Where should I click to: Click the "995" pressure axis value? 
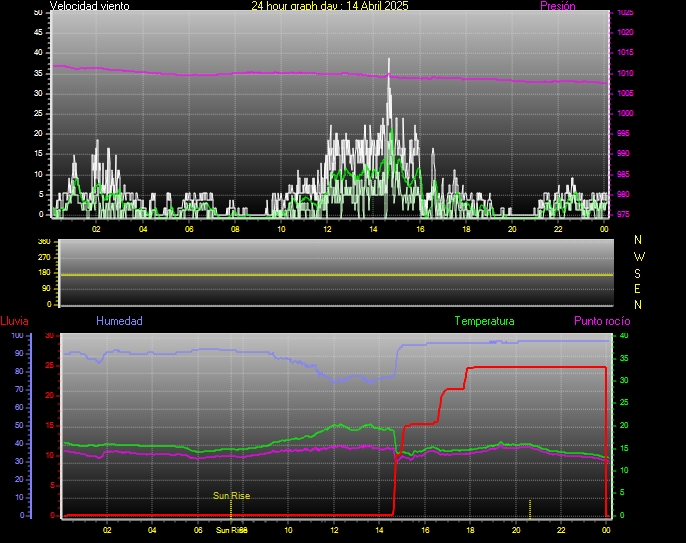(623, 133)
